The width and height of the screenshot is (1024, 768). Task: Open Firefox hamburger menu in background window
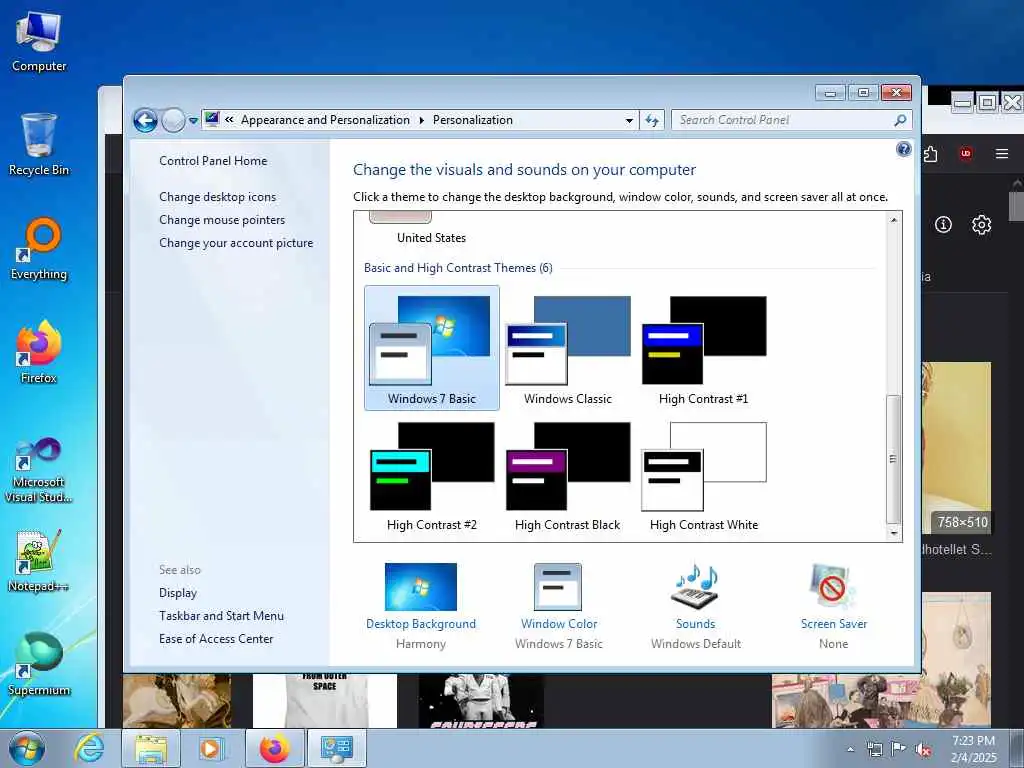[1002, 154]
